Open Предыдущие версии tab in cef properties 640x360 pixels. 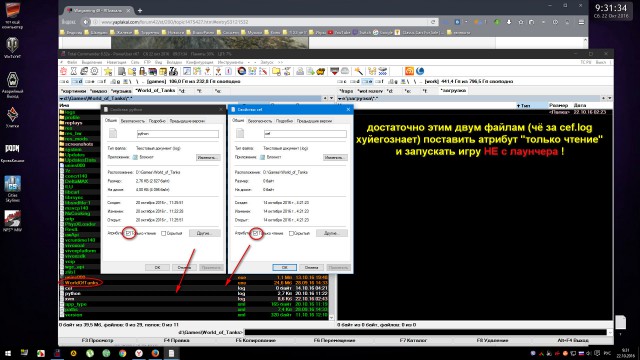tap(314, 121)
